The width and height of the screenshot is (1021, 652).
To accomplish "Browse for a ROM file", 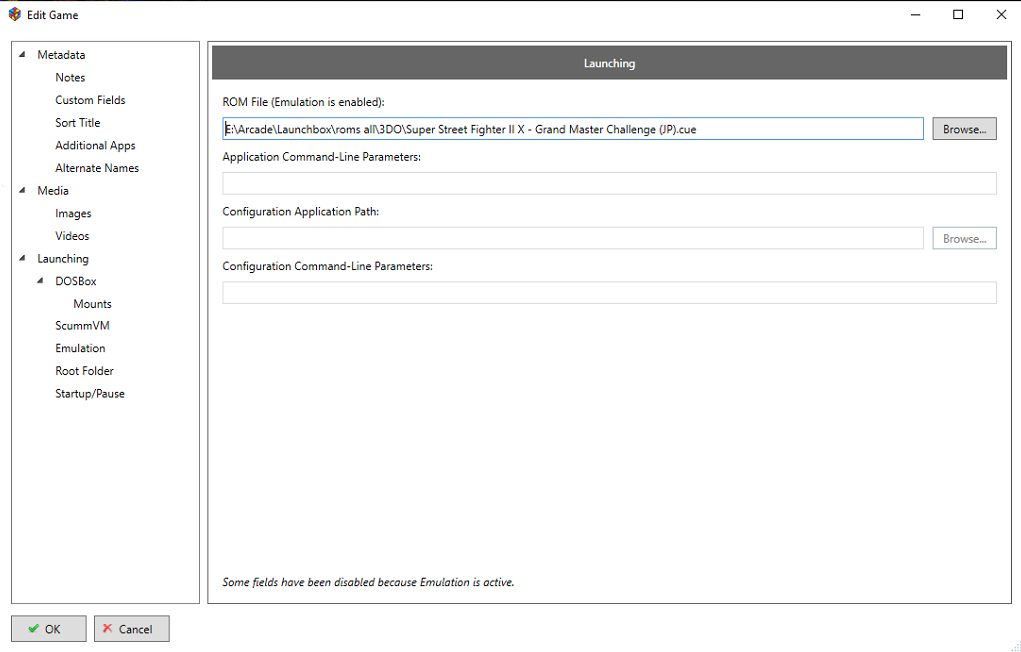I will (964, 129).
